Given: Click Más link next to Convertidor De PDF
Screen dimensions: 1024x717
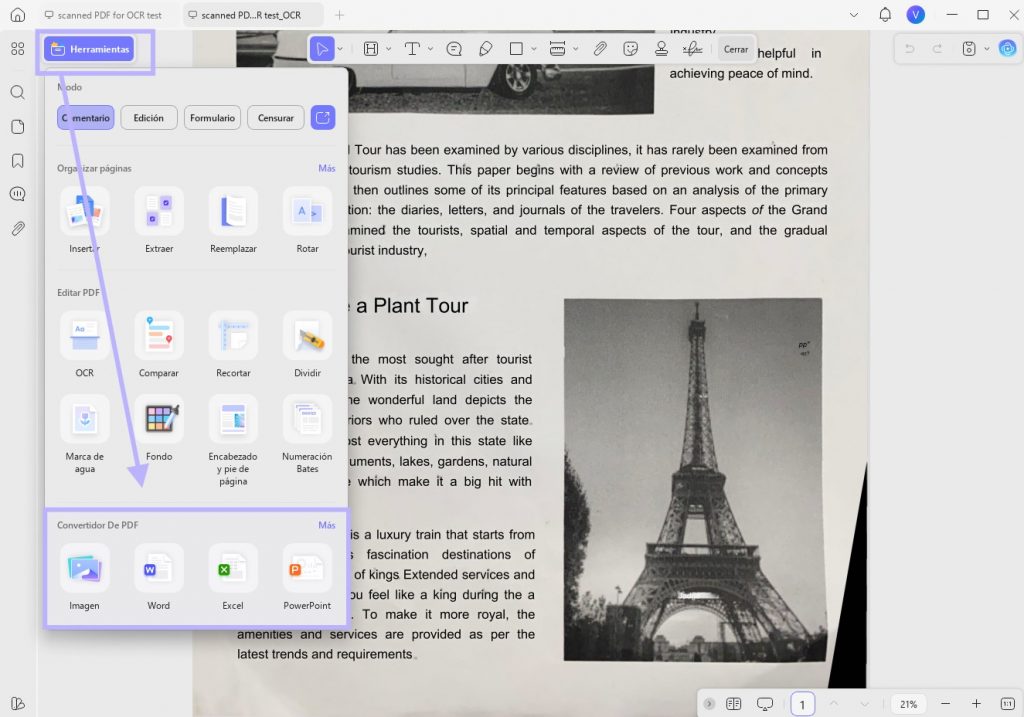Looking at the screenshot, I should 327,525.
